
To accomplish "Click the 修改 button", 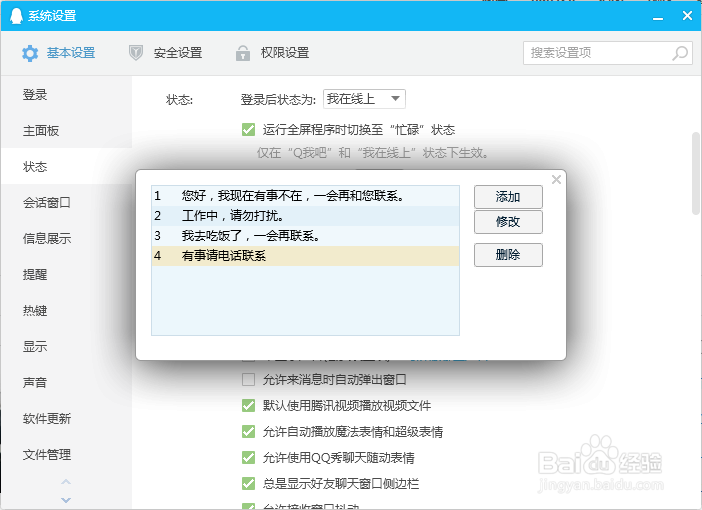I will coord(508,222).
